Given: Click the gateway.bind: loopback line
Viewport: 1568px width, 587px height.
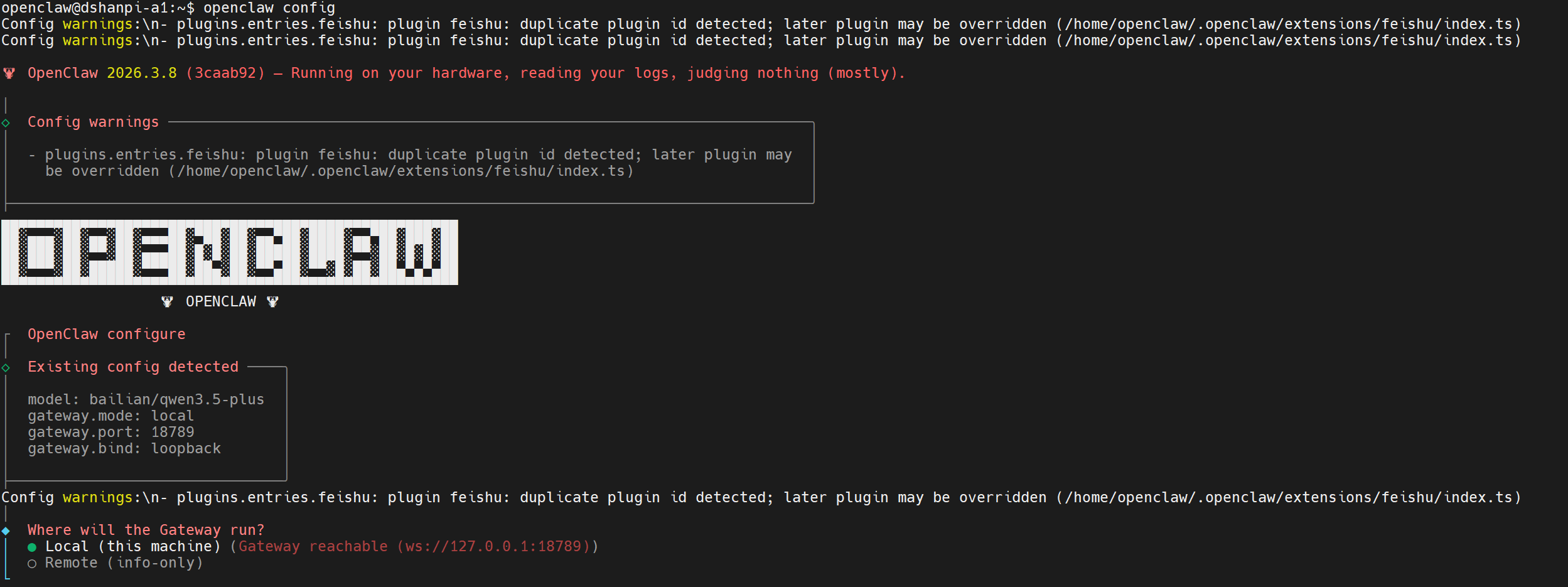Looking at the screenshot, I should pyautogui.click(x=124, y=449).
